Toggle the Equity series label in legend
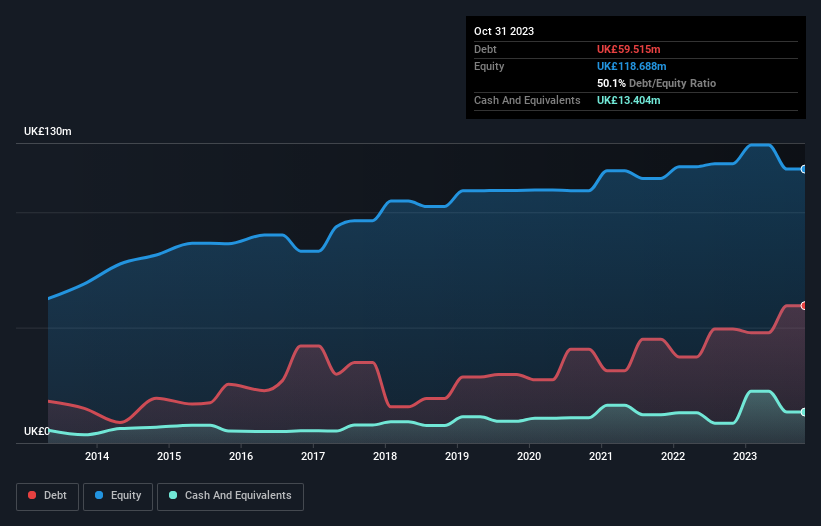 [x=125, y=496]
